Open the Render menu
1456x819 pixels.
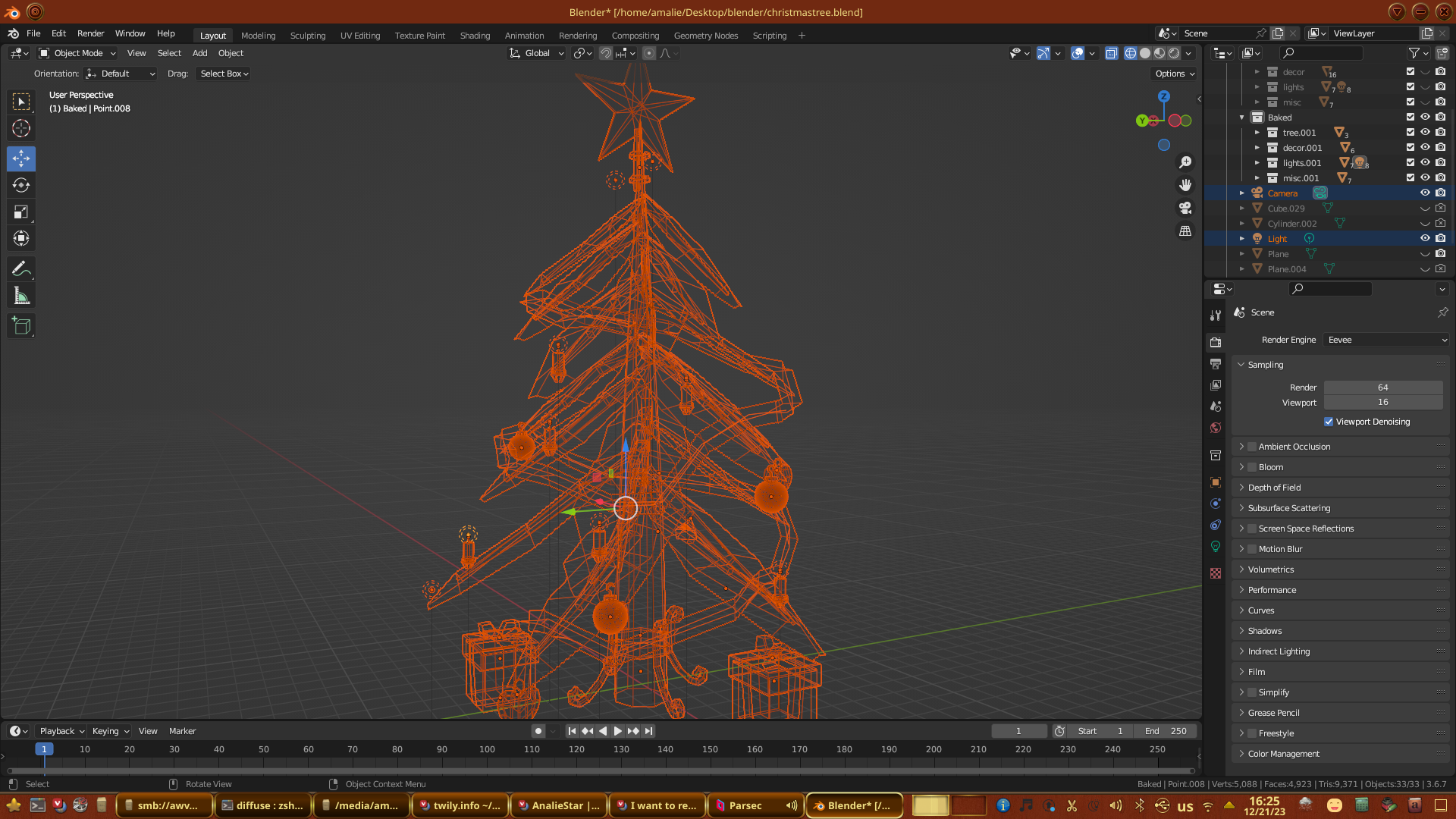tap(90, 33)
